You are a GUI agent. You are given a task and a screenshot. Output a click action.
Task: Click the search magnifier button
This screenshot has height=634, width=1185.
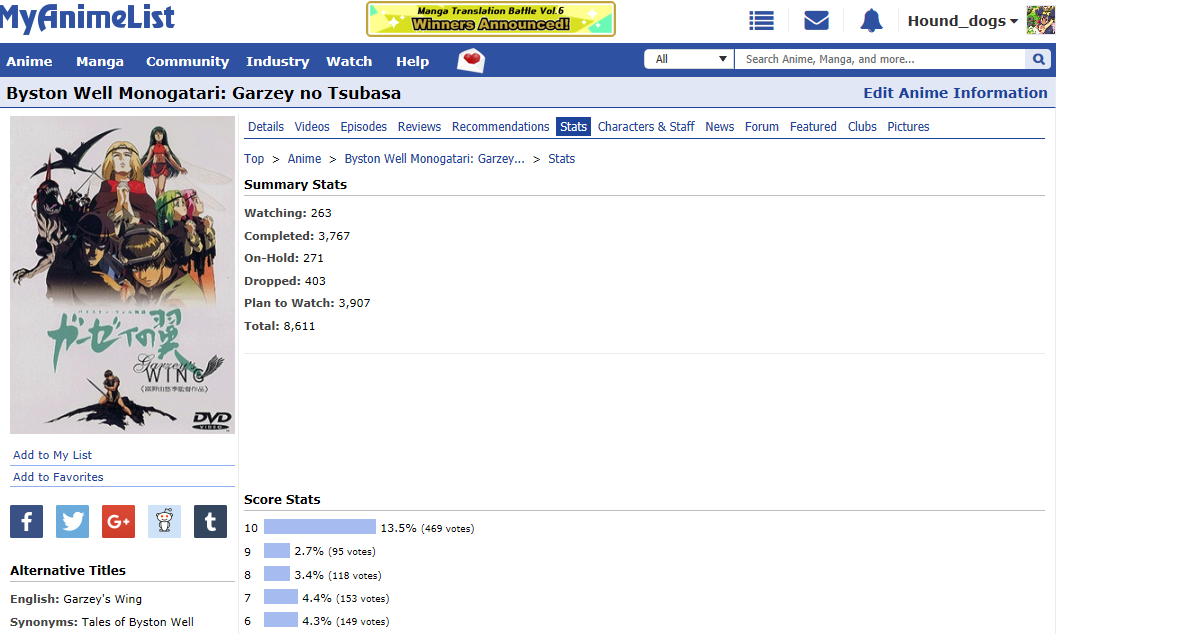1038,59
